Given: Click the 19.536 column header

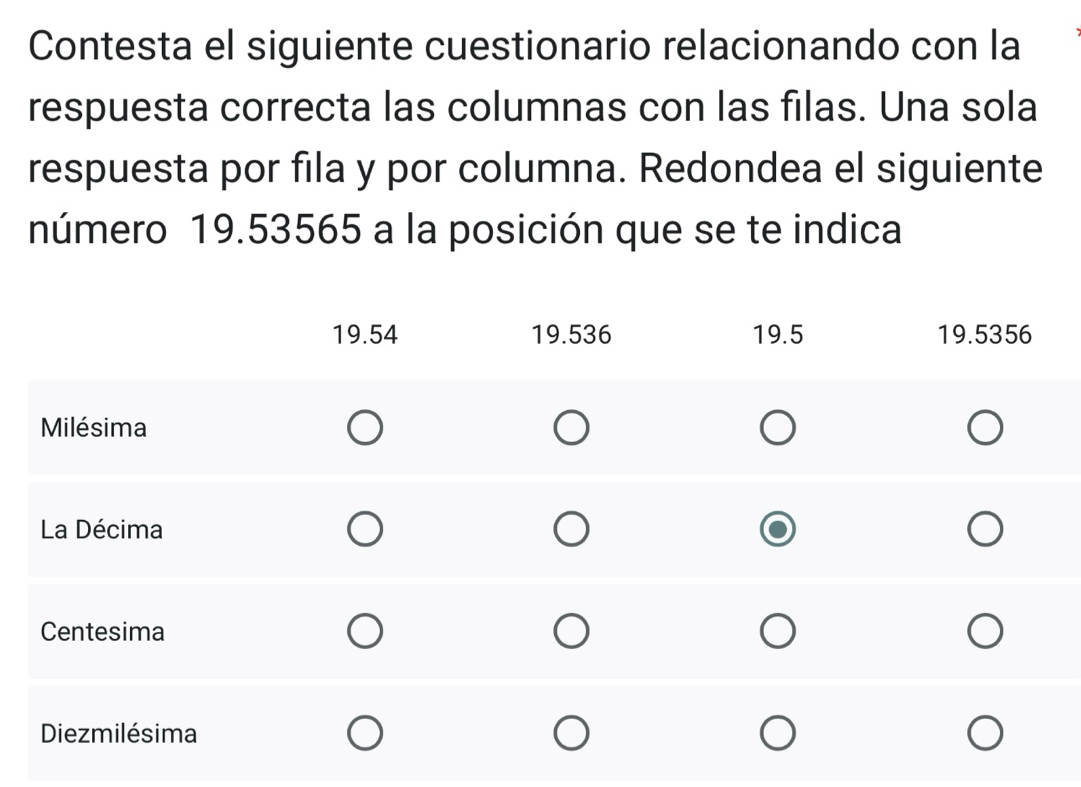Looking at the screenshot, I should pos(571,336).
